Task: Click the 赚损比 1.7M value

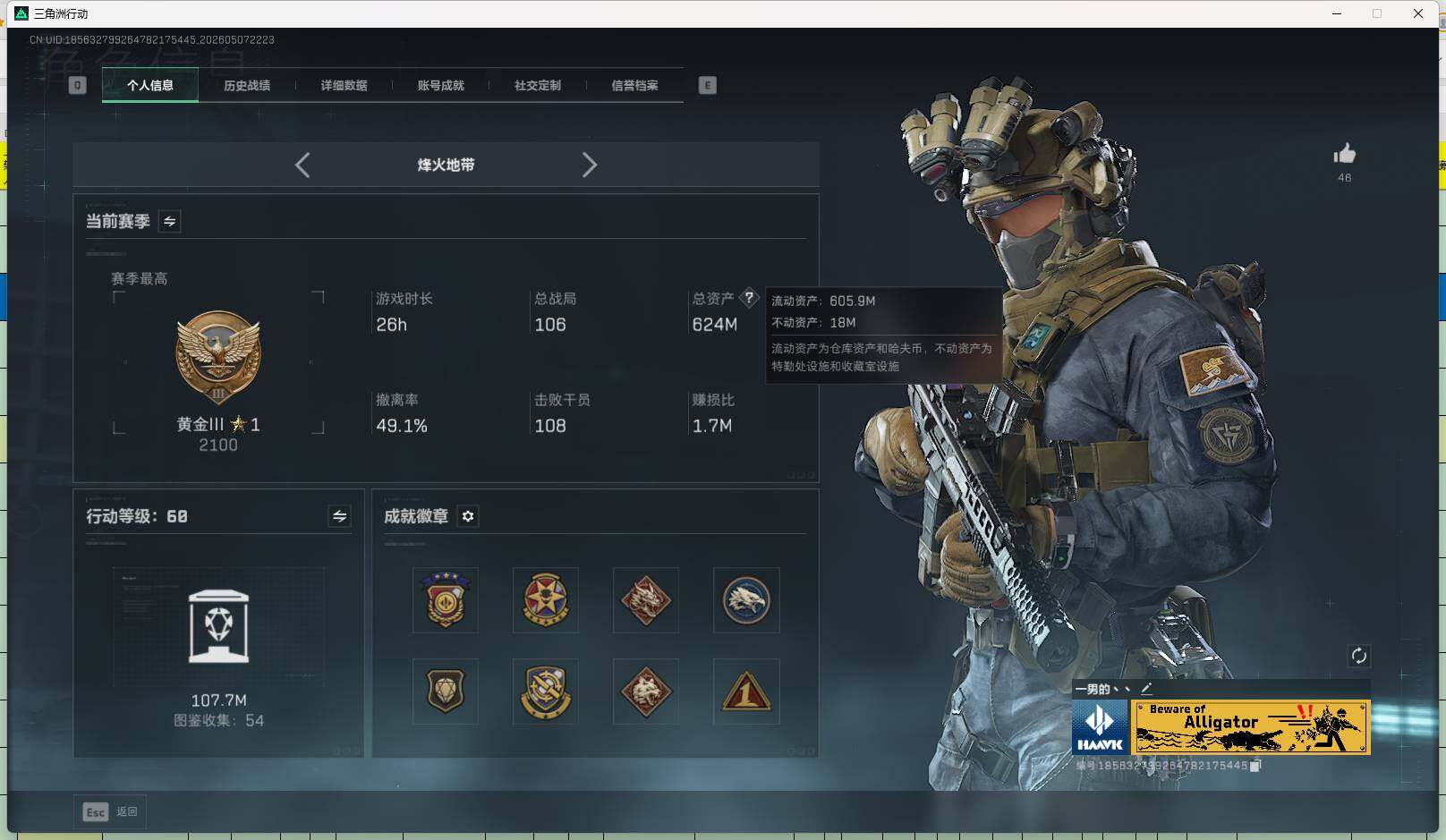Action: [712, 426]
